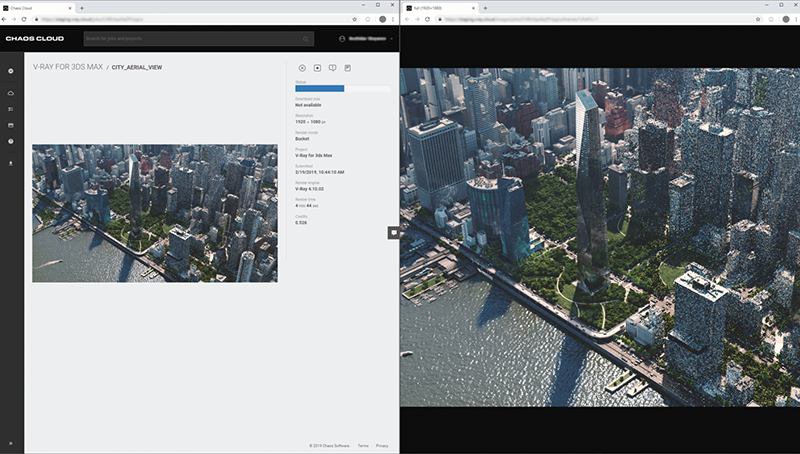Open Chrome menu in left browser window
This screenshot has width=800, height=454.
(393, 19)
